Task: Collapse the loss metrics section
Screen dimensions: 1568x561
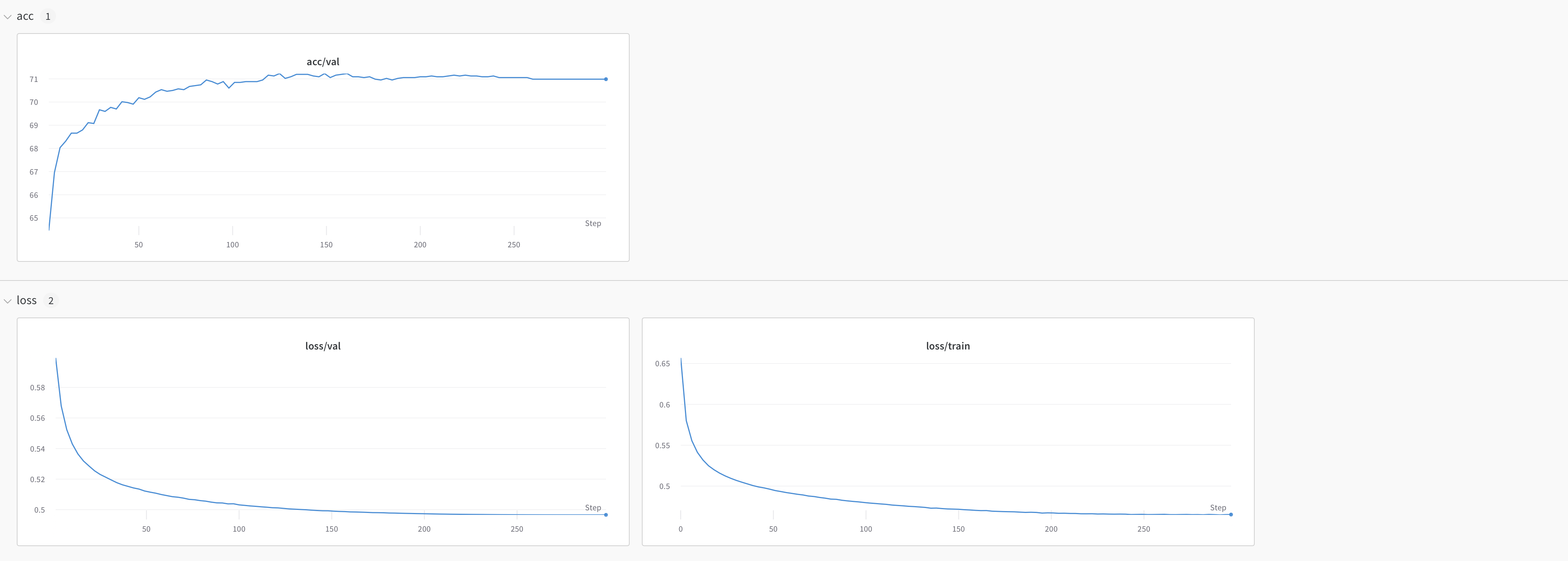Action: click(x=8, y=300)
